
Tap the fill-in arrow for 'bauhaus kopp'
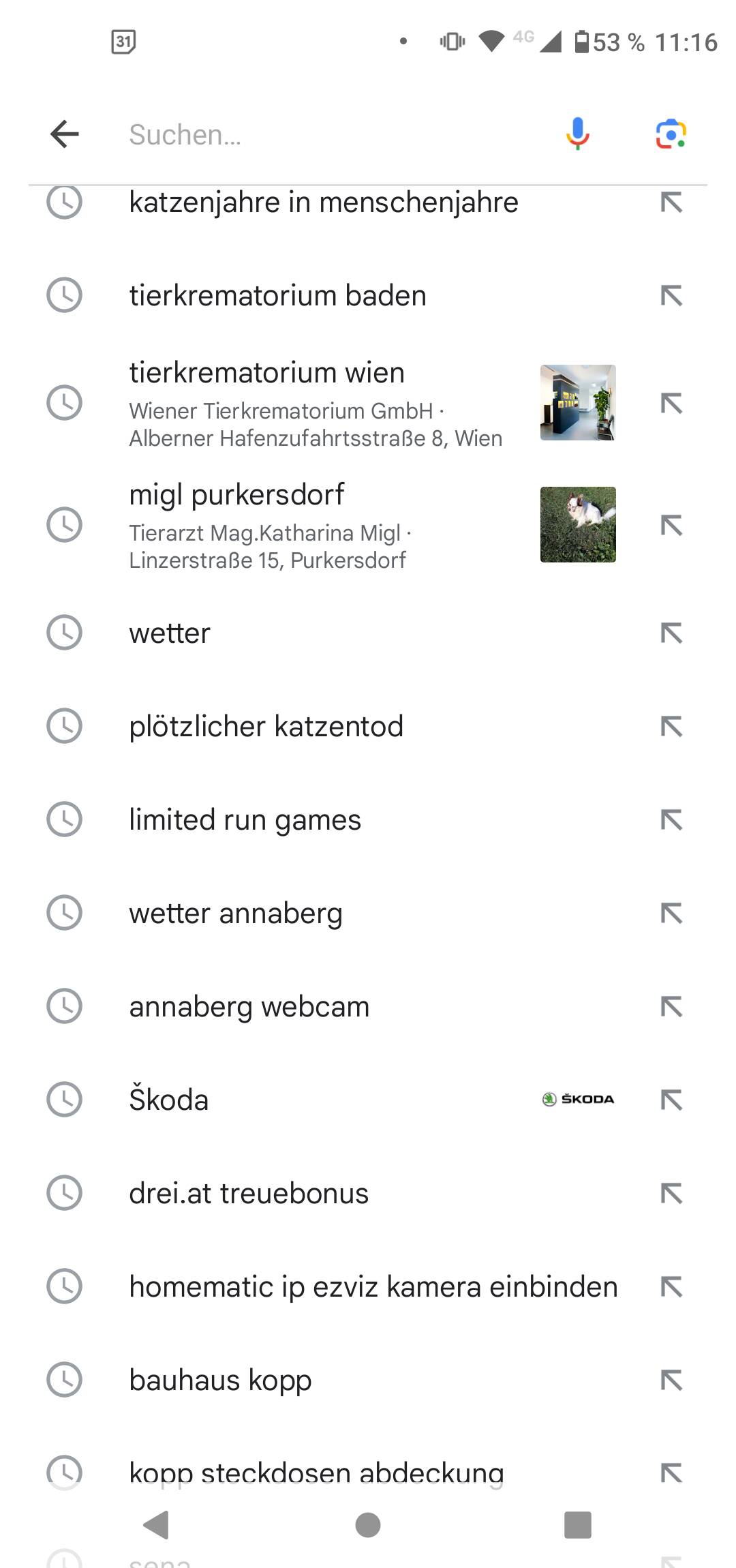(x=671, y=1381)
